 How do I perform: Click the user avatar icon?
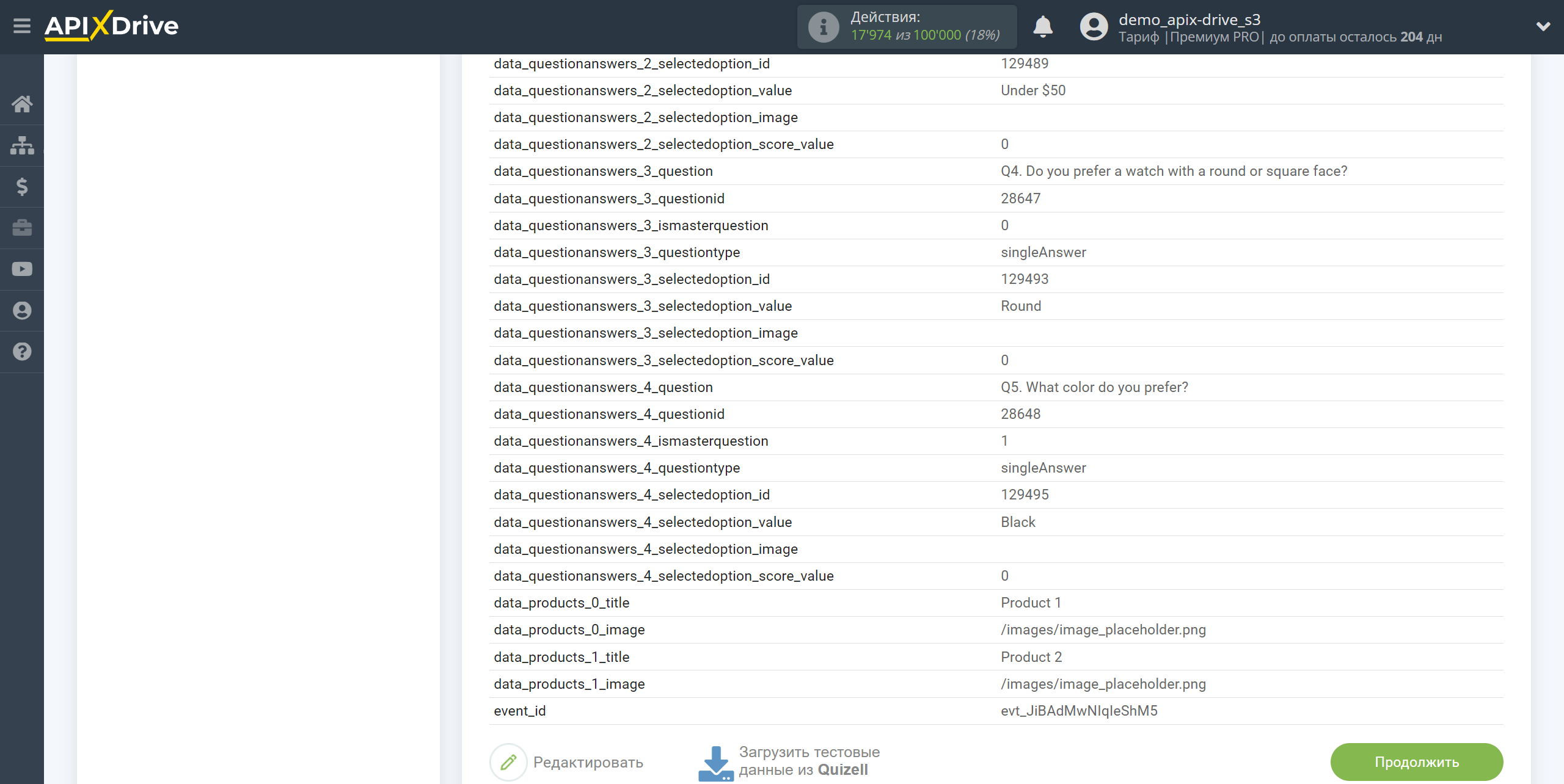pos(1094,27)
